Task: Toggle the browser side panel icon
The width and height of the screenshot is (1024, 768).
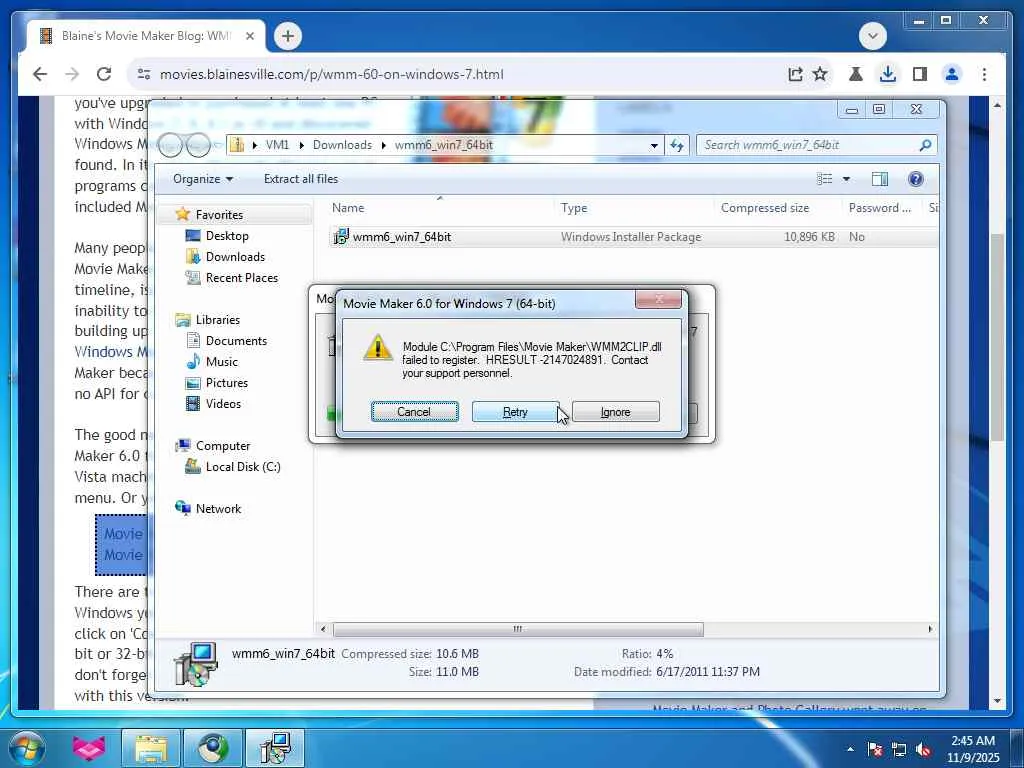Action: (920, 74)
